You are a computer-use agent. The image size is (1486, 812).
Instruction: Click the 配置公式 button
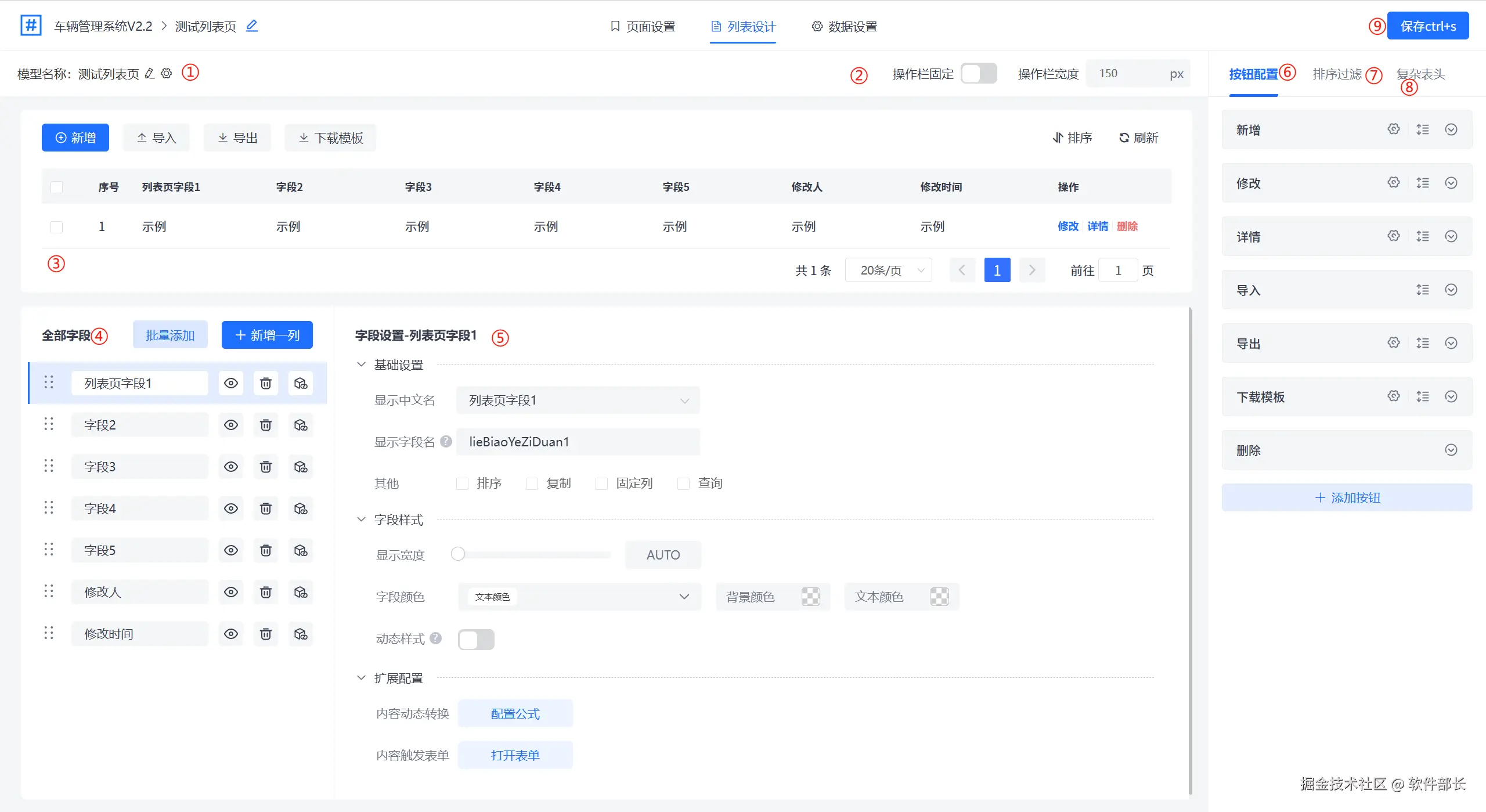(515, 713)
